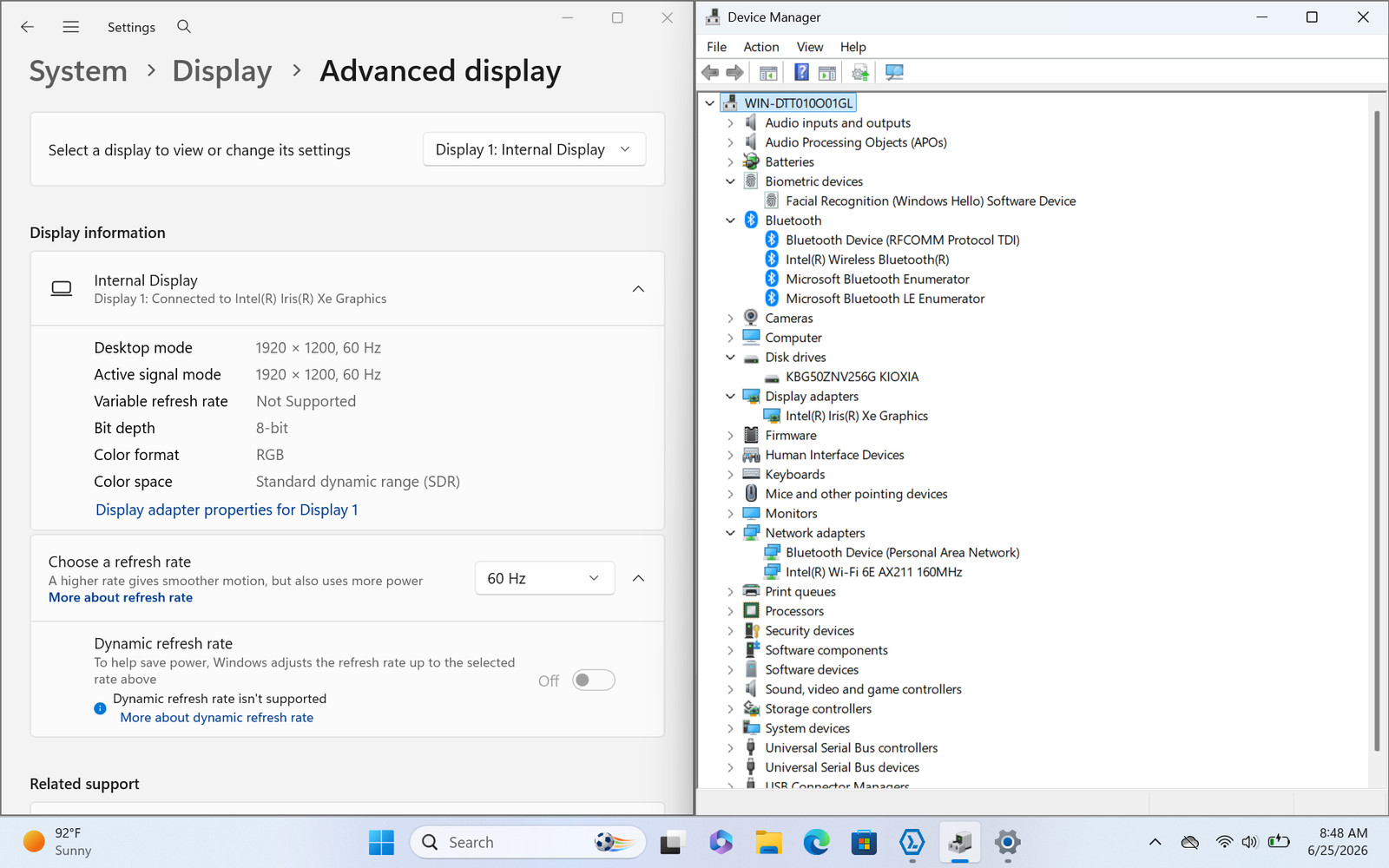This screenshot has width=1389, height=868.
Task: Open the Windows Start button on taskbar
Action: [x=381, y=842]
